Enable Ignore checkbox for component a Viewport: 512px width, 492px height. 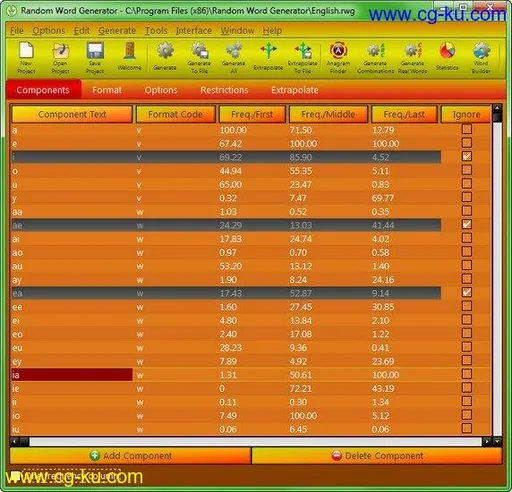click(467, 129)
